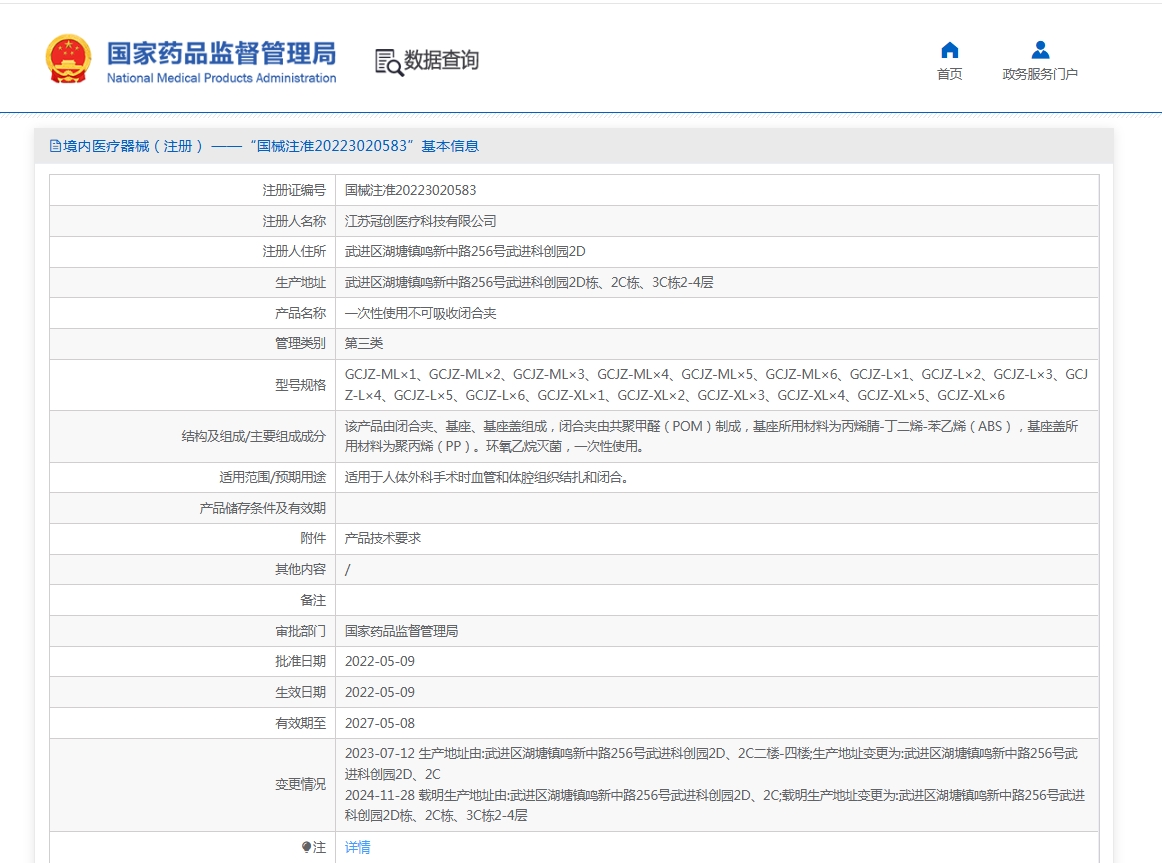Open 政务服务门户 user icon
This screenshot has height=863, width=1162.
(x=1040, y=50)
